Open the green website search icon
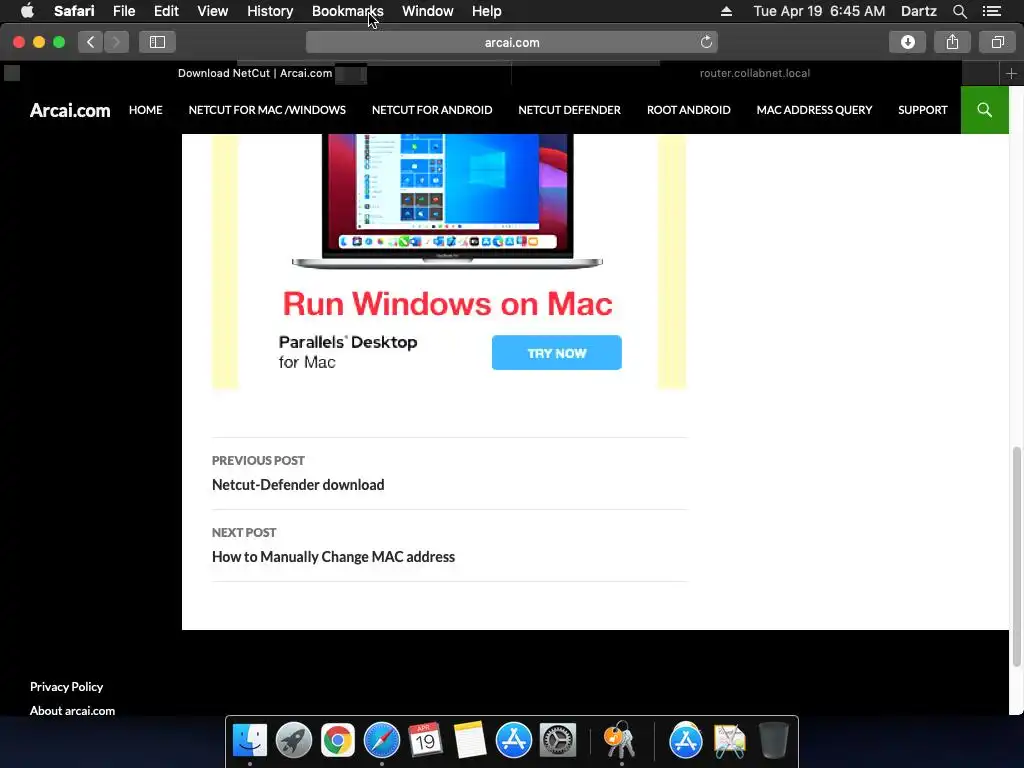 (x=984, y=110)
